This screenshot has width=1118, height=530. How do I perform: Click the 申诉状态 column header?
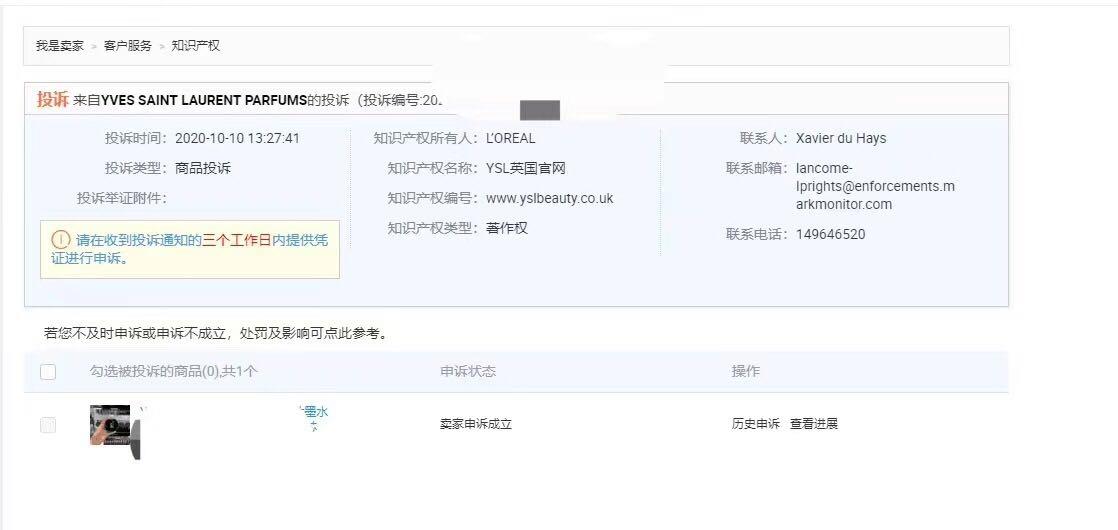point(468,371)
